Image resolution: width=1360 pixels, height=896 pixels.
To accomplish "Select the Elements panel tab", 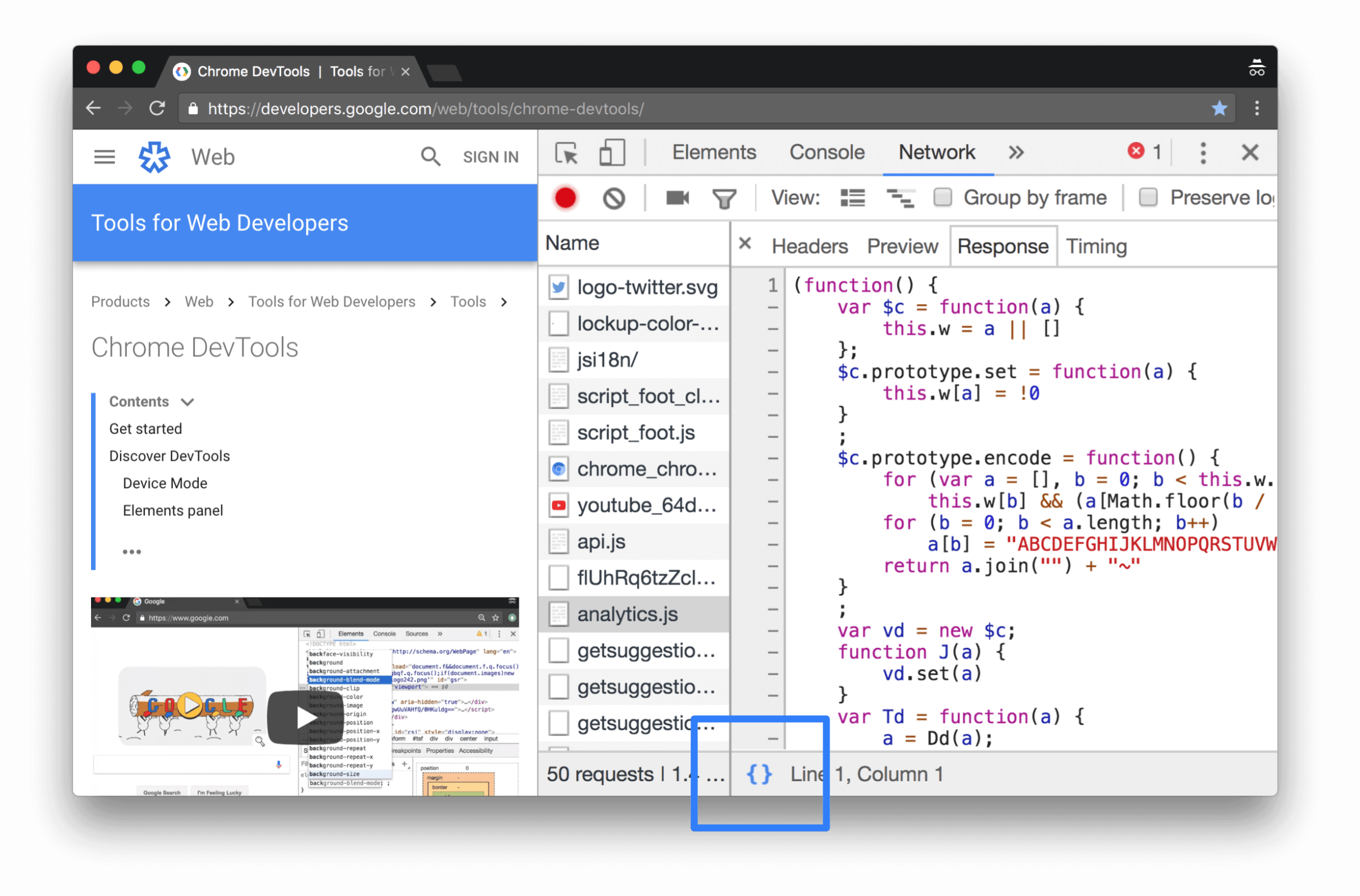I will [713, 153].
